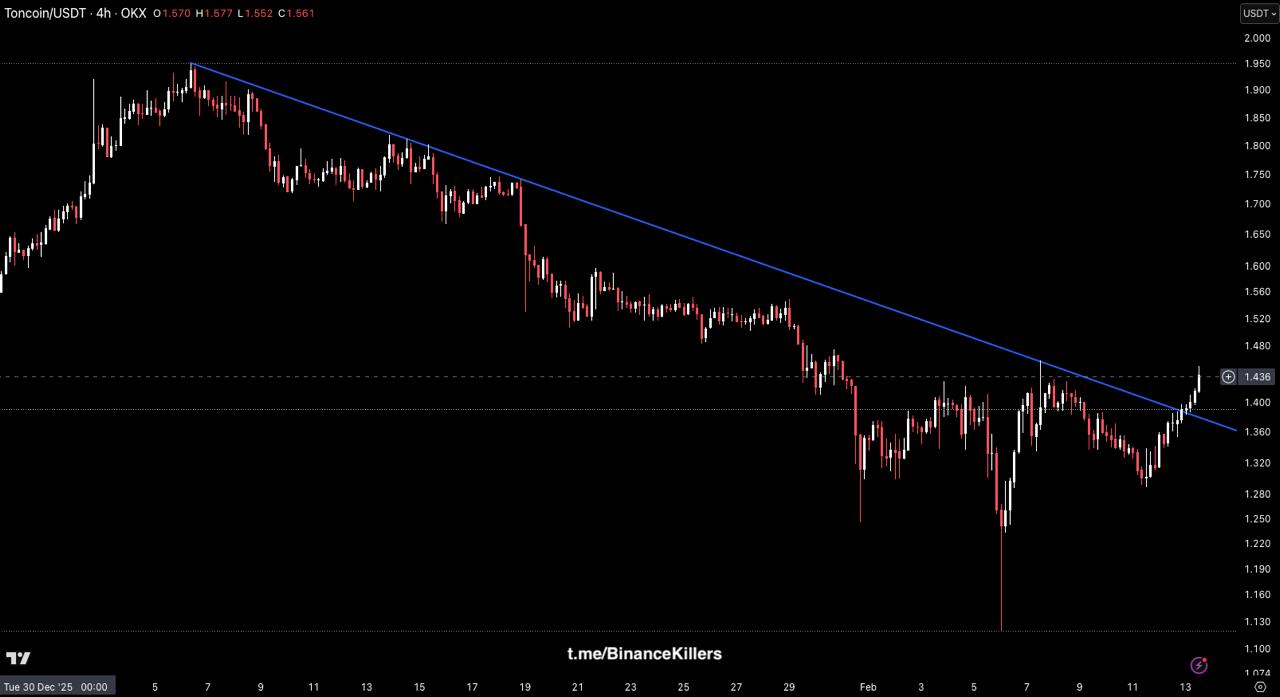Click the 19 date on the time axis
Viewport: 1280px width, 697px height.
(x=524, y=687)
